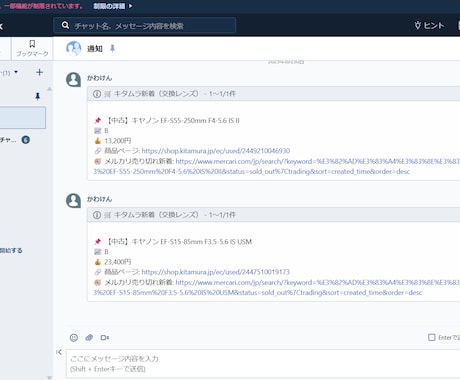Open mercari sold-out link for EF-S15-85mm
Image resolution: width=460 pixels, height=380 pixels.
277,287
